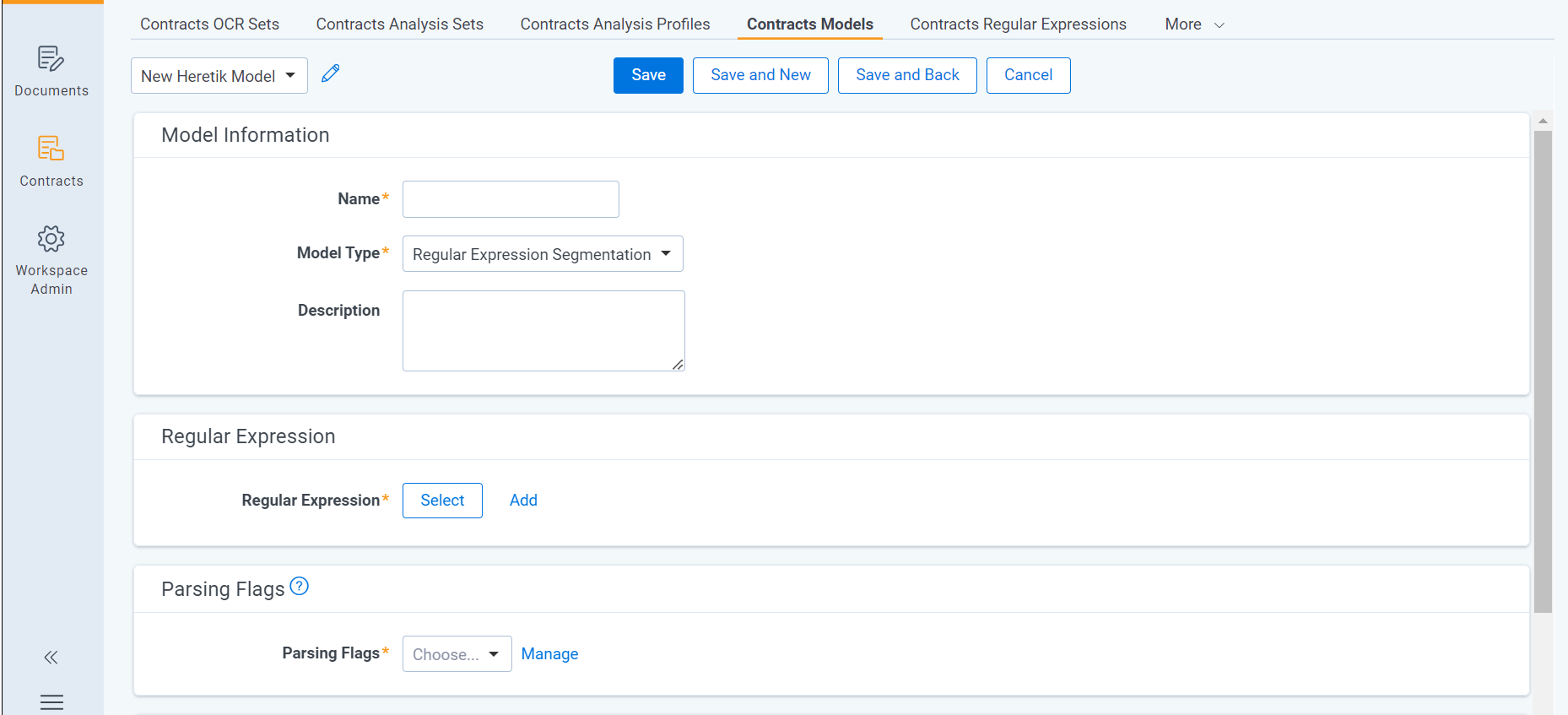Click the Parsing Flags section heading
This screenshot has height=715, width=1568.
(223, 589)
